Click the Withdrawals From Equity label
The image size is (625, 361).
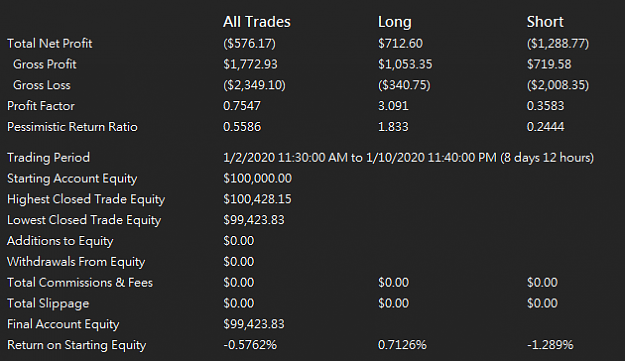point(76,262)
